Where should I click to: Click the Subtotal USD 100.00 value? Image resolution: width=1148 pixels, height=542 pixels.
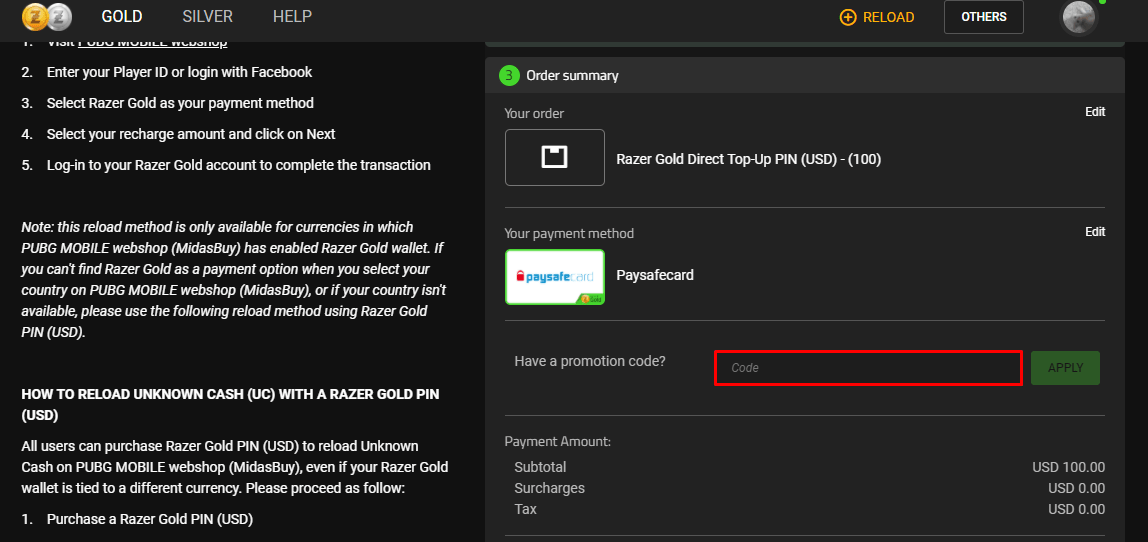pos(1068,467)
